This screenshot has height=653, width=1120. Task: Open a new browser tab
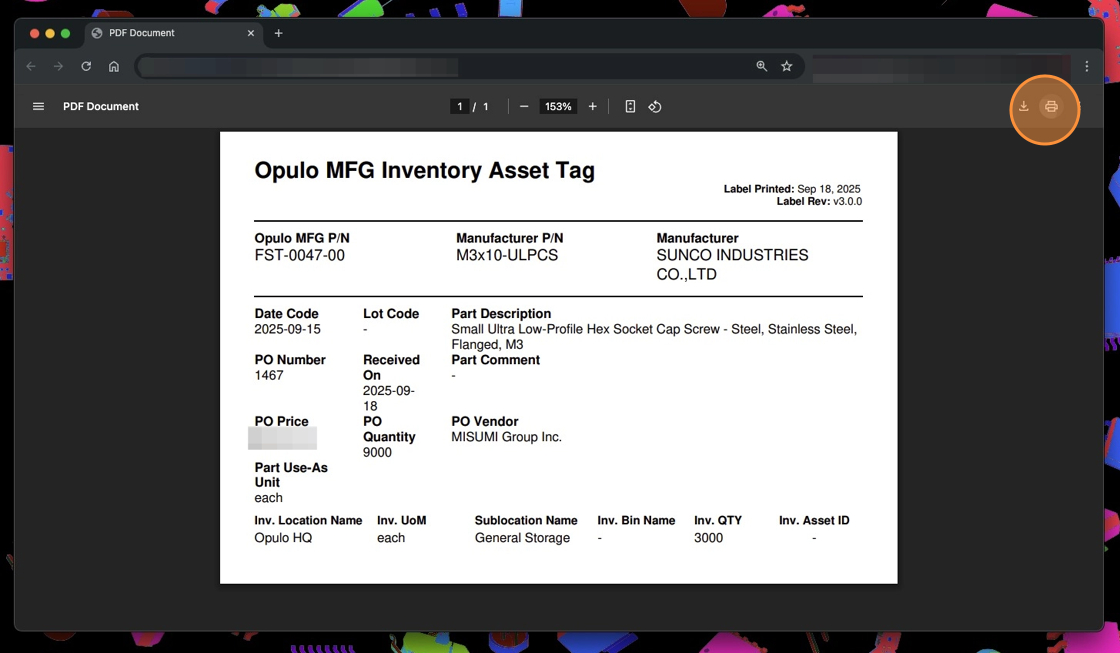[279, 33]
